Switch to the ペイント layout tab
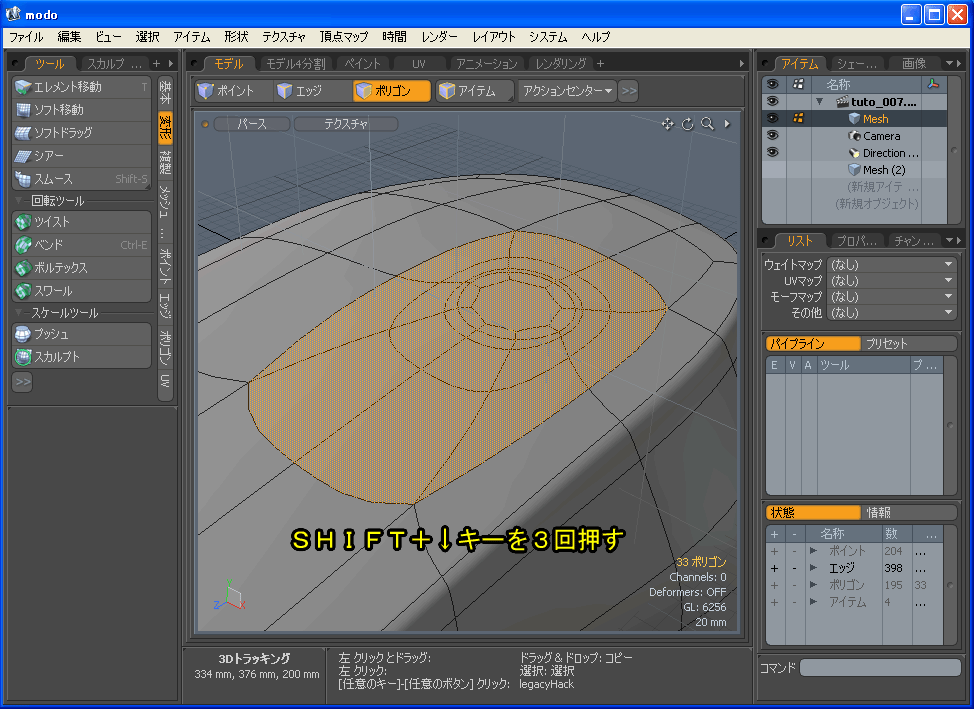The height and width of the screenshot is (709, 974). pyautogui.click(x=361, y=63)
